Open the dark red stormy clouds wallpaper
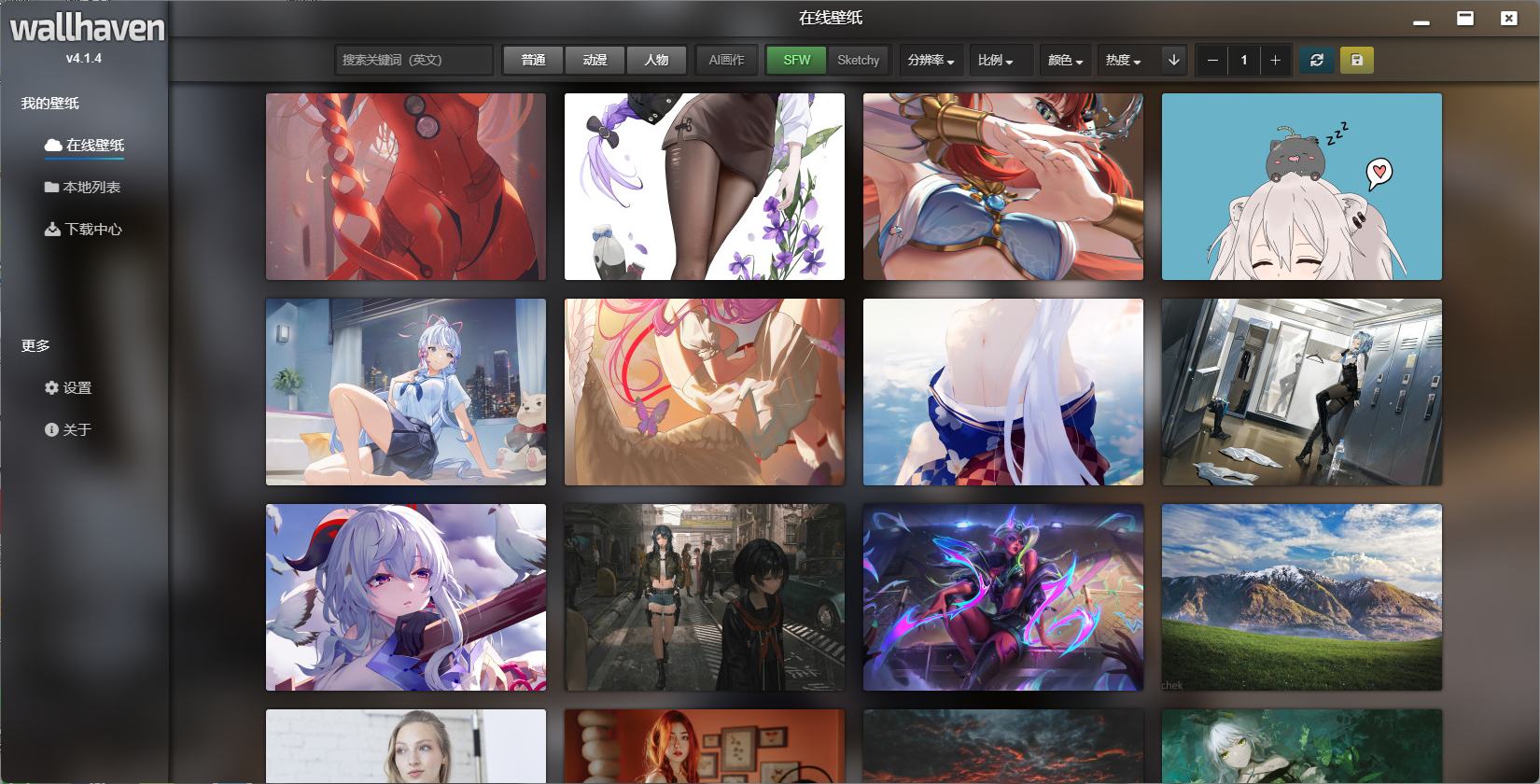The width and height of the screenshot is (1540, 784). [1003, 747]
